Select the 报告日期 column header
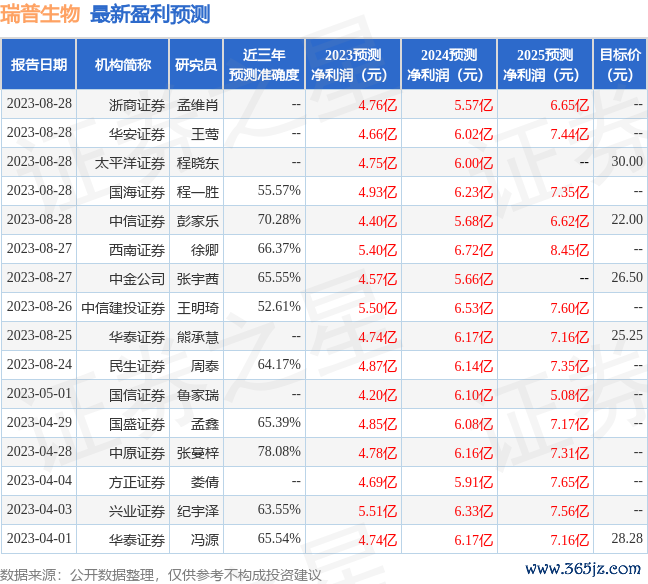This screenshot has width=648, height=584. 39,64
